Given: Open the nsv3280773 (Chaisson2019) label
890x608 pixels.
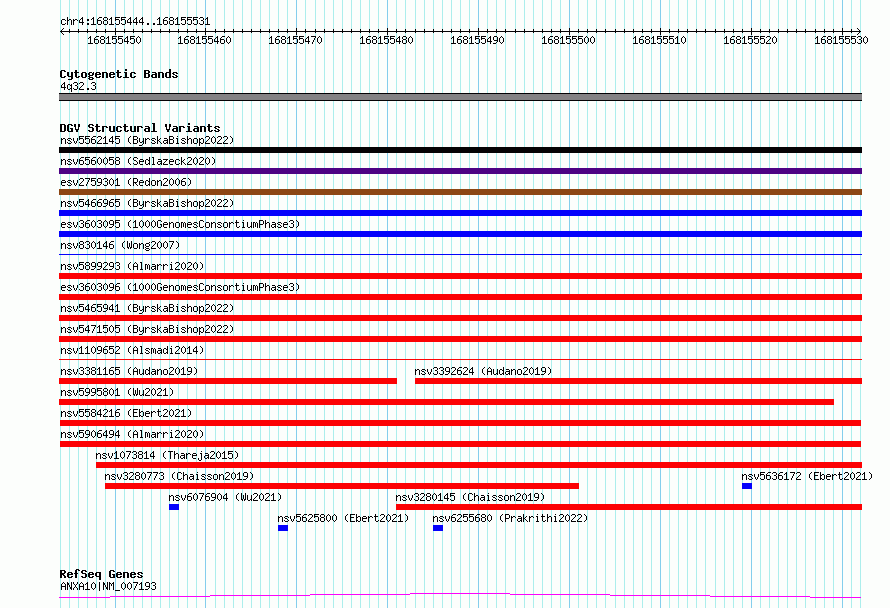Looking at the screenshot, I should (179, 476).
